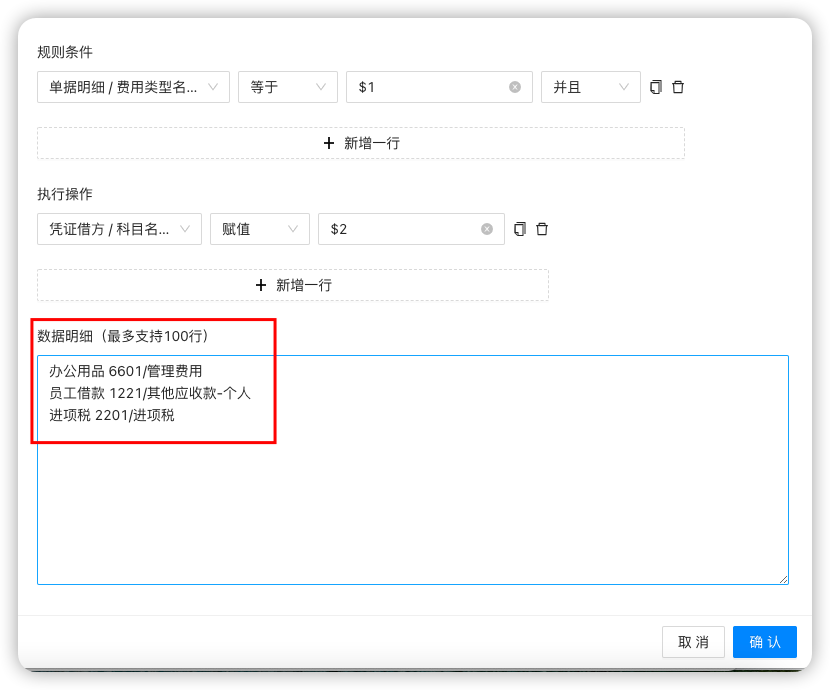
Task: Expand the 赋值 operation dropdown
Action: coord(260,229)
